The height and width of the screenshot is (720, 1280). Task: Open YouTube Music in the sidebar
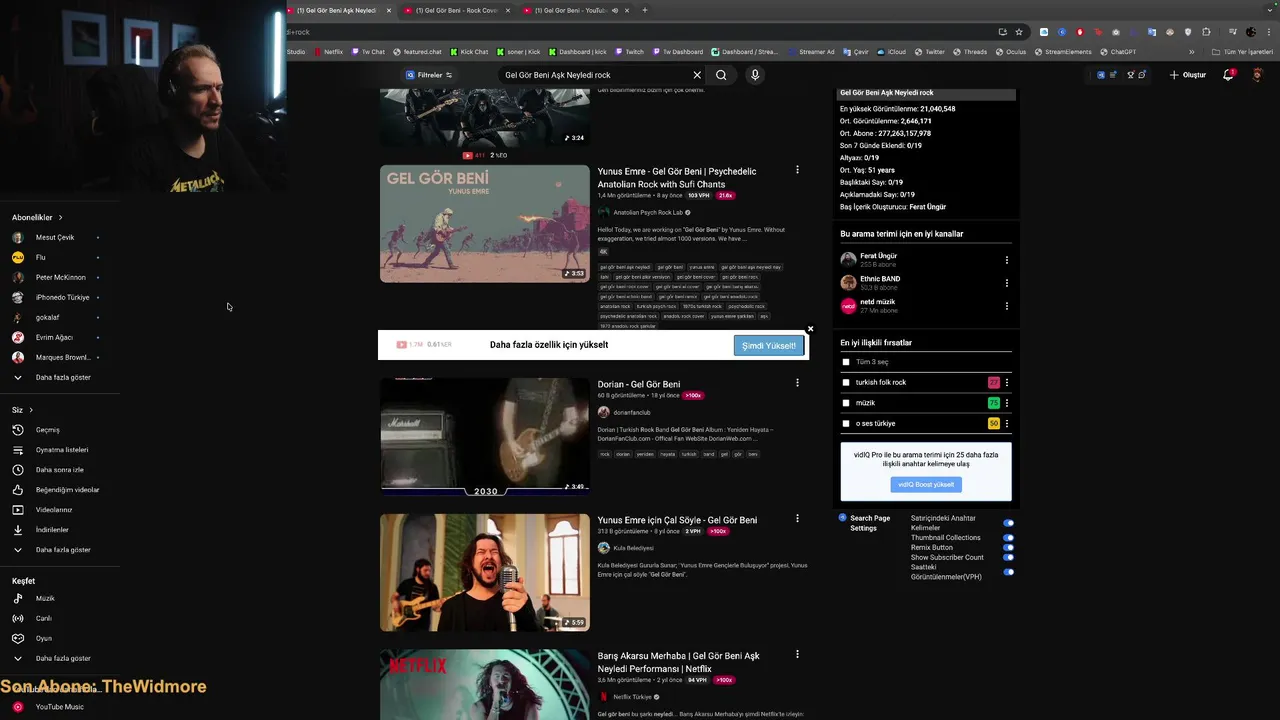click(x=60, y=707)
